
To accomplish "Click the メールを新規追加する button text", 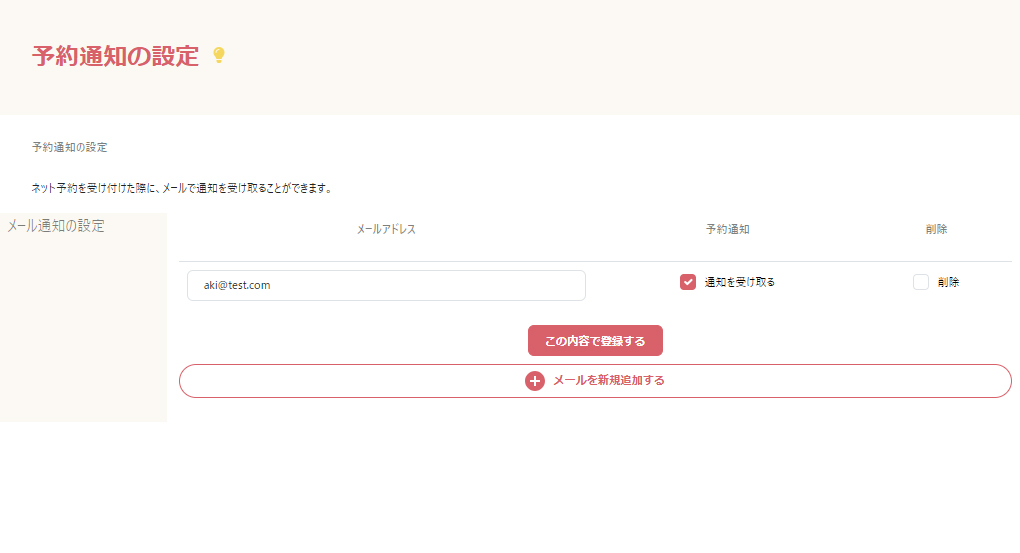I will [608, 381].
